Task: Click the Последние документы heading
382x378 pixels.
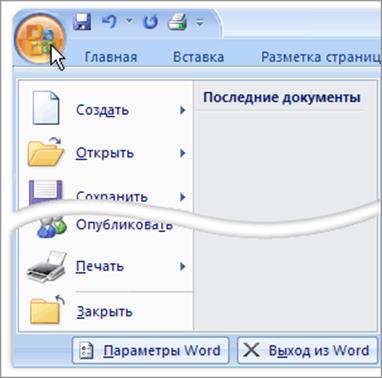Action: [x=282, y=98]
